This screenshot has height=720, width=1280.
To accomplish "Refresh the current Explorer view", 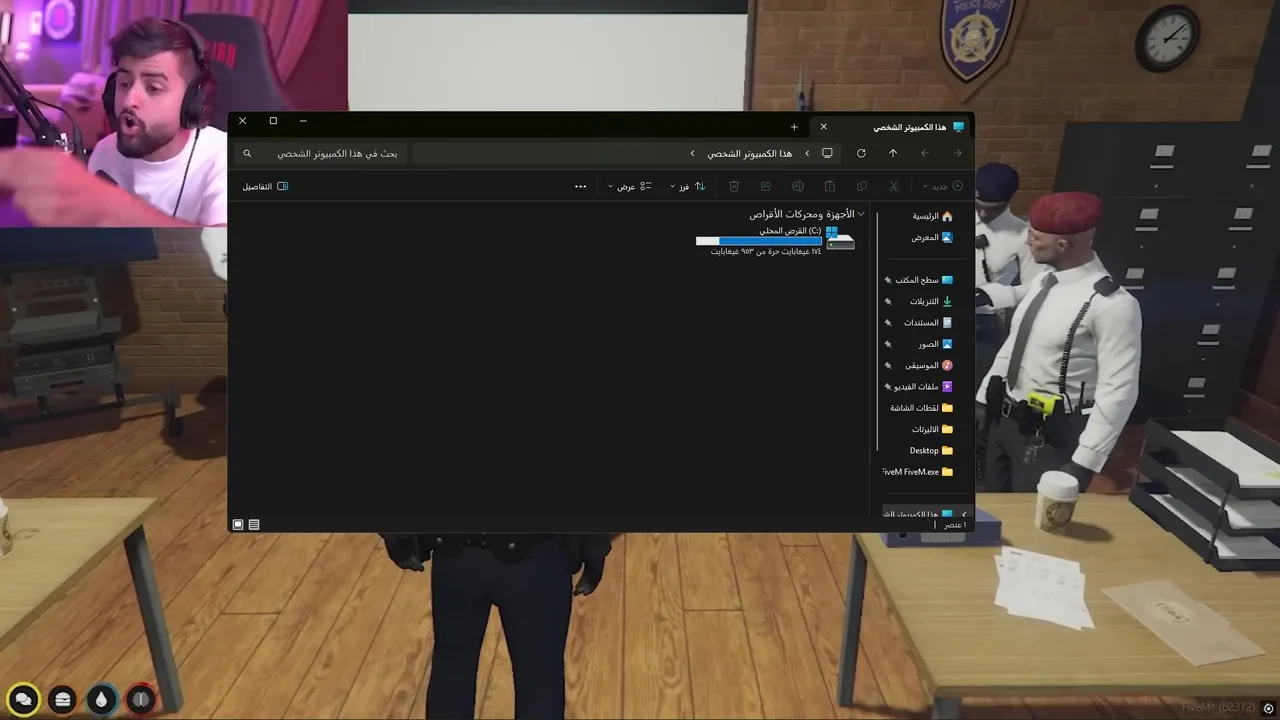I will (861, 153).
